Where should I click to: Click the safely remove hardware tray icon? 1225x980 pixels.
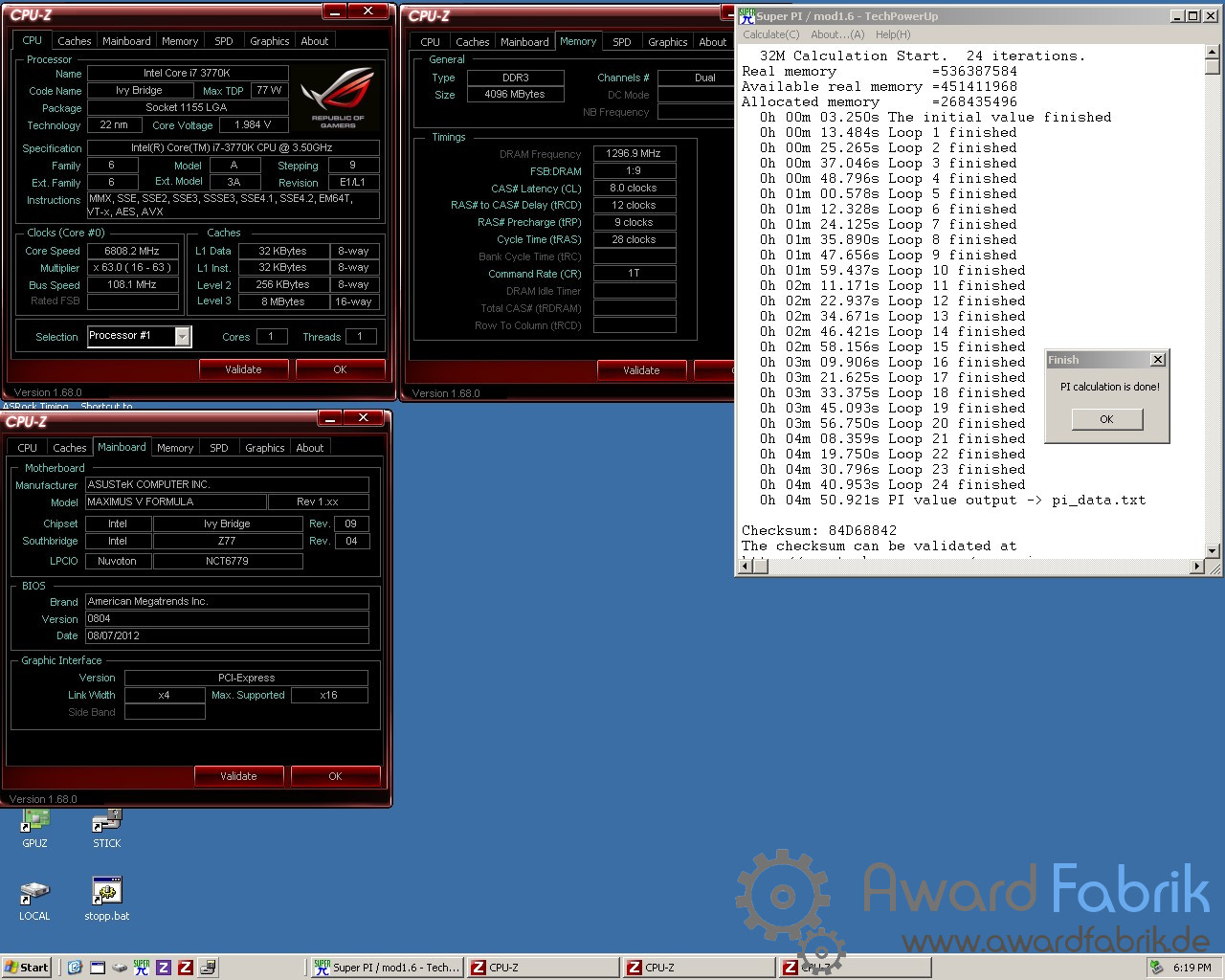1157,968
